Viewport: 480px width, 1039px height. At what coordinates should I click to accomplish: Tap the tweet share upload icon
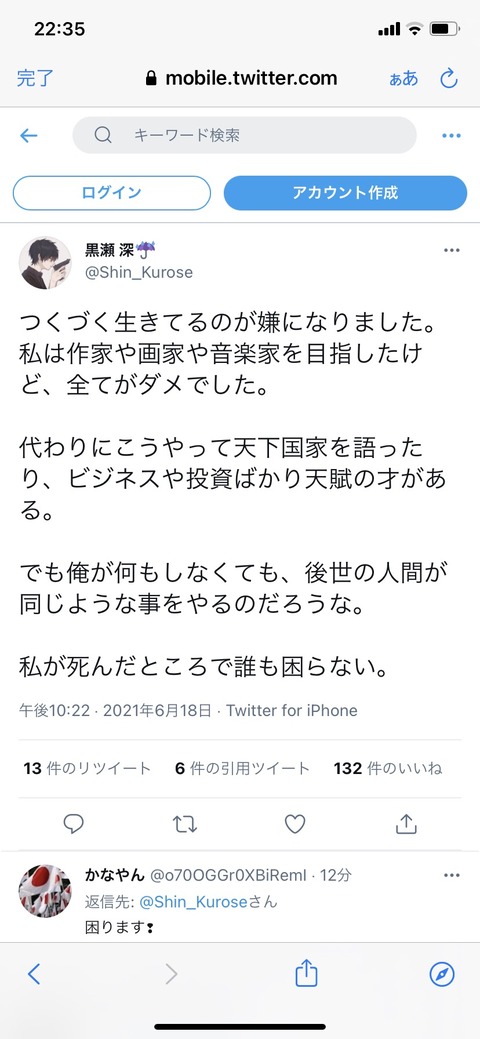406,824
